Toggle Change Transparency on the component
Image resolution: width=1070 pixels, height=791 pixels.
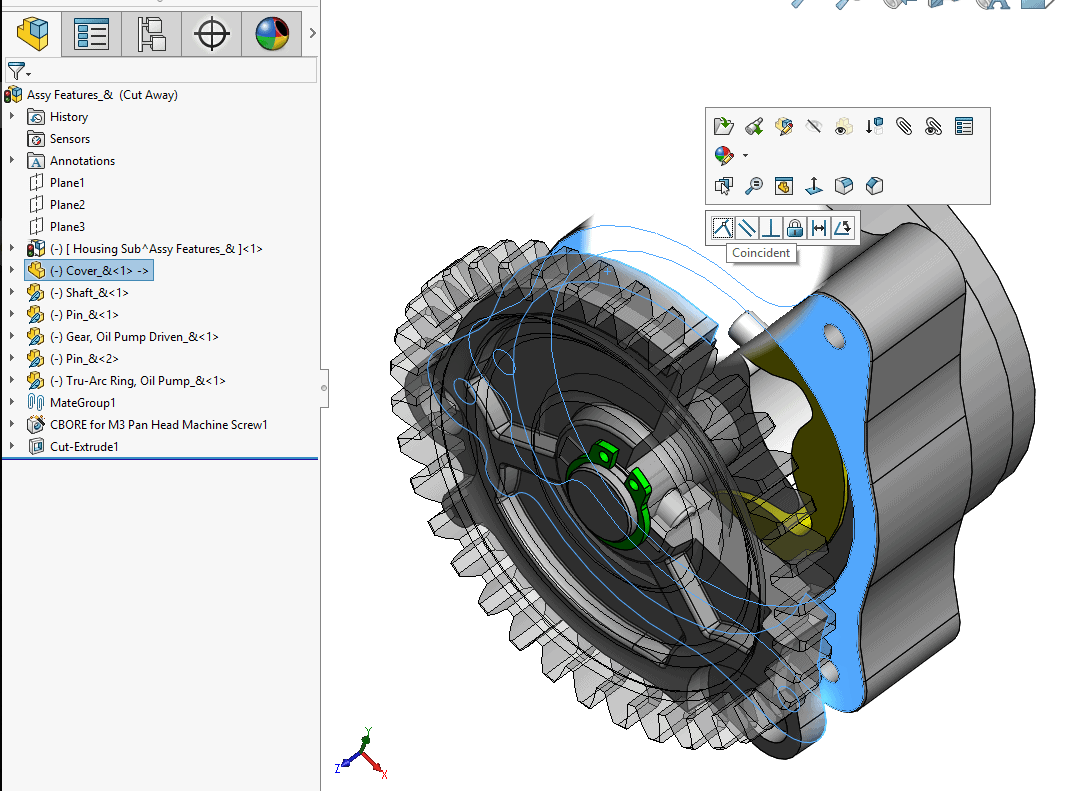click(x=843, y=126)
